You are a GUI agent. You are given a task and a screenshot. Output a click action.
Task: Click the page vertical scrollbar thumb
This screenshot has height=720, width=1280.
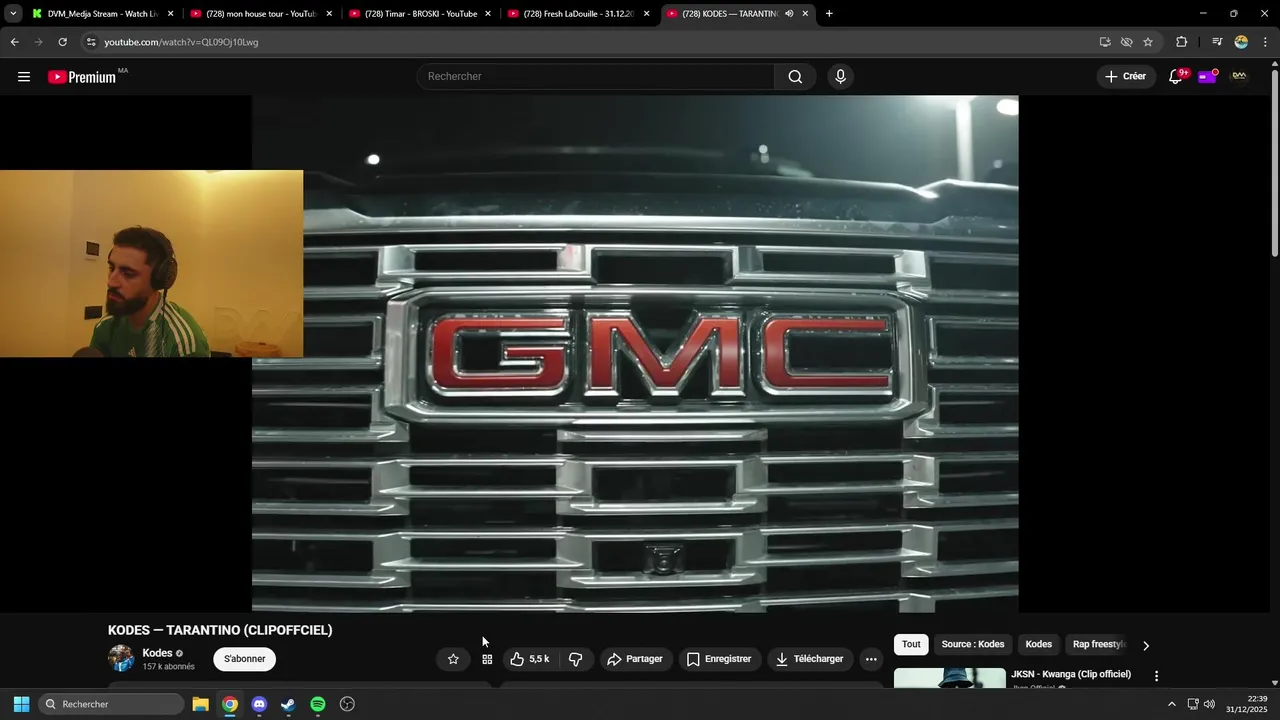[1275, 163]
